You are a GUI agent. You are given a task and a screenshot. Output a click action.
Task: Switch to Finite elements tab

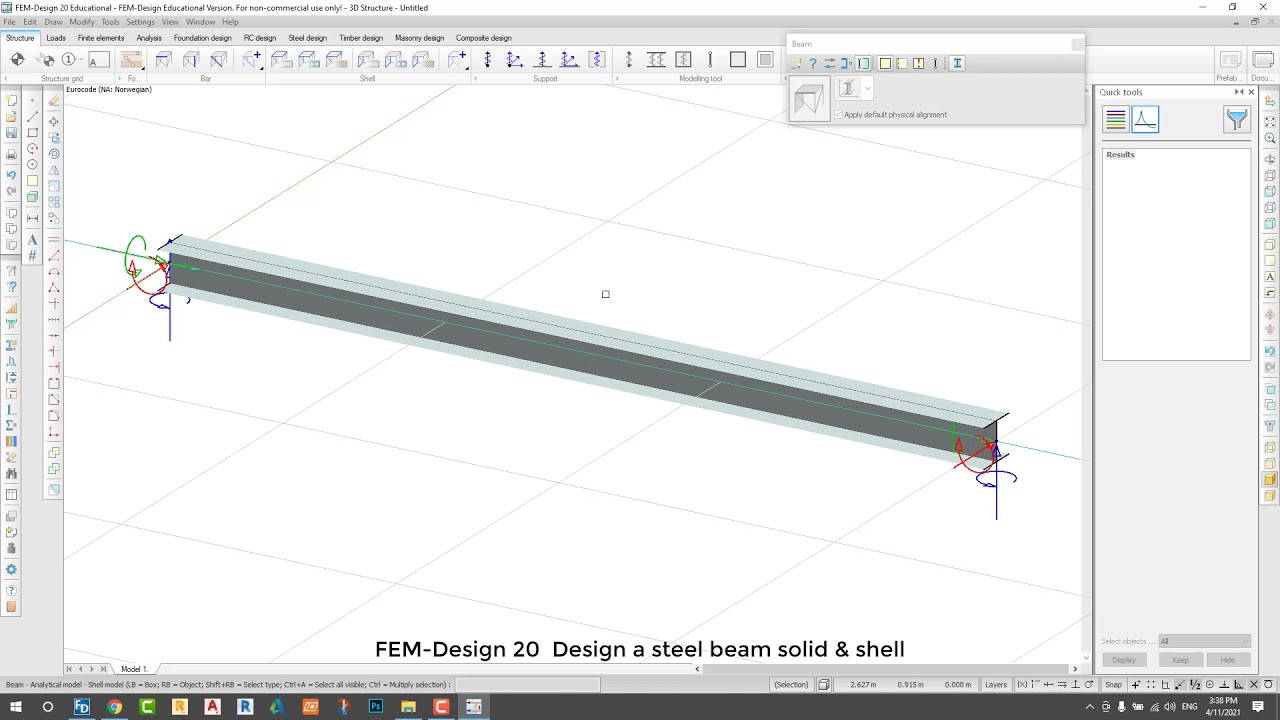[x=101, y=38]
